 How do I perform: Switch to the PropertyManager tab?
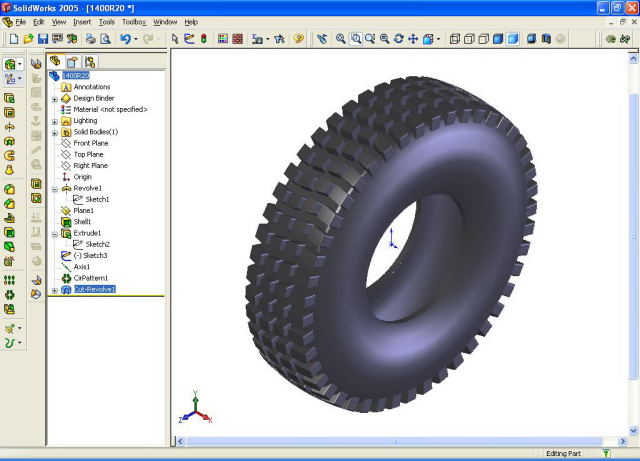tap(73, 62)
